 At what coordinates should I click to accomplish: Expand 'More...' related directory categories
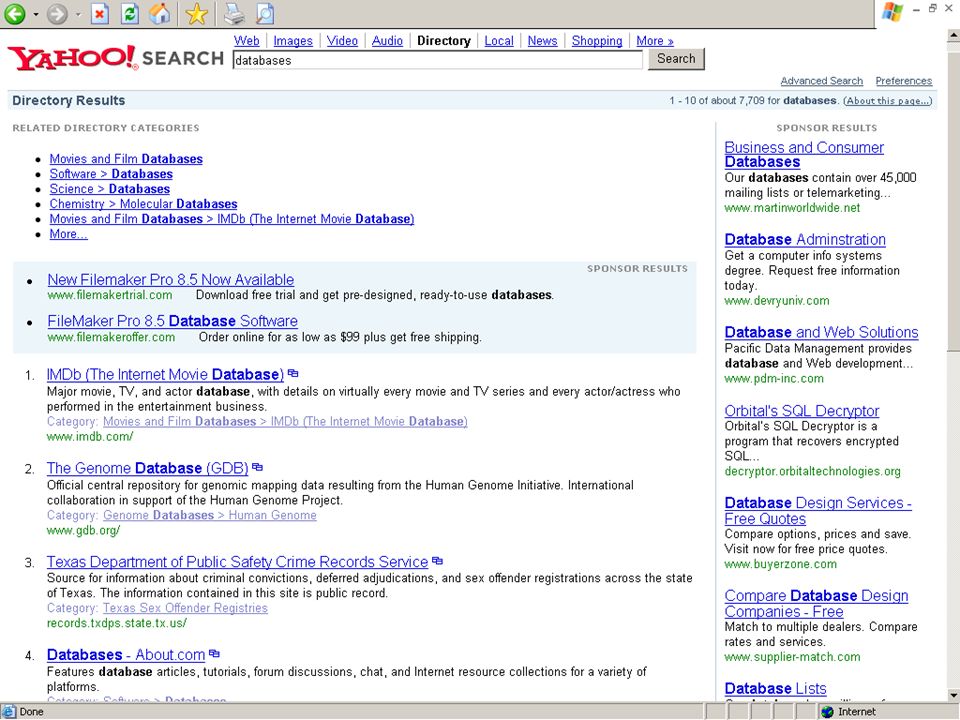point(69,234)
